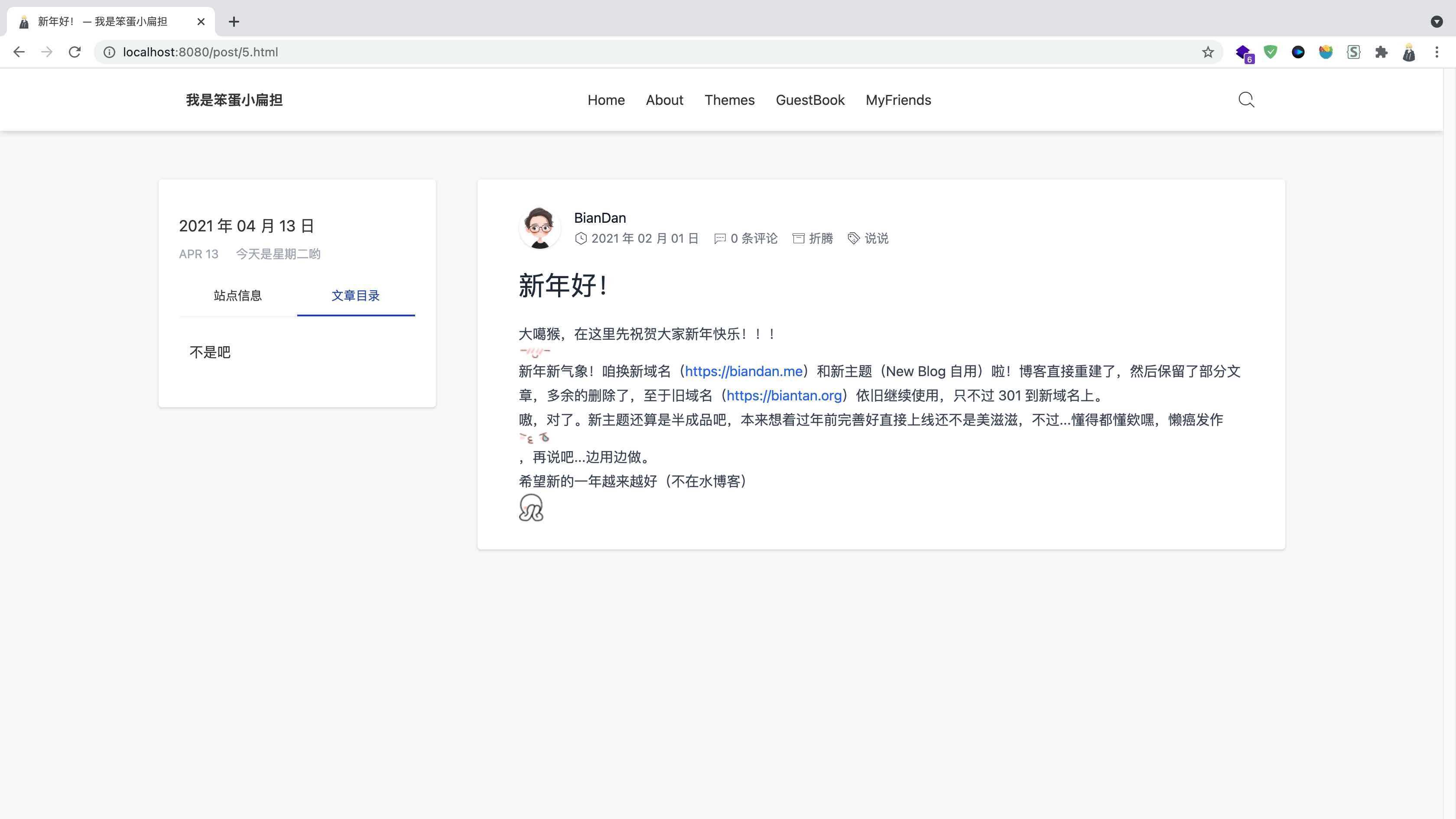The image size is (1456, 819).
Task: Navigate to the GuestBook page
Action: pos(810,100)
